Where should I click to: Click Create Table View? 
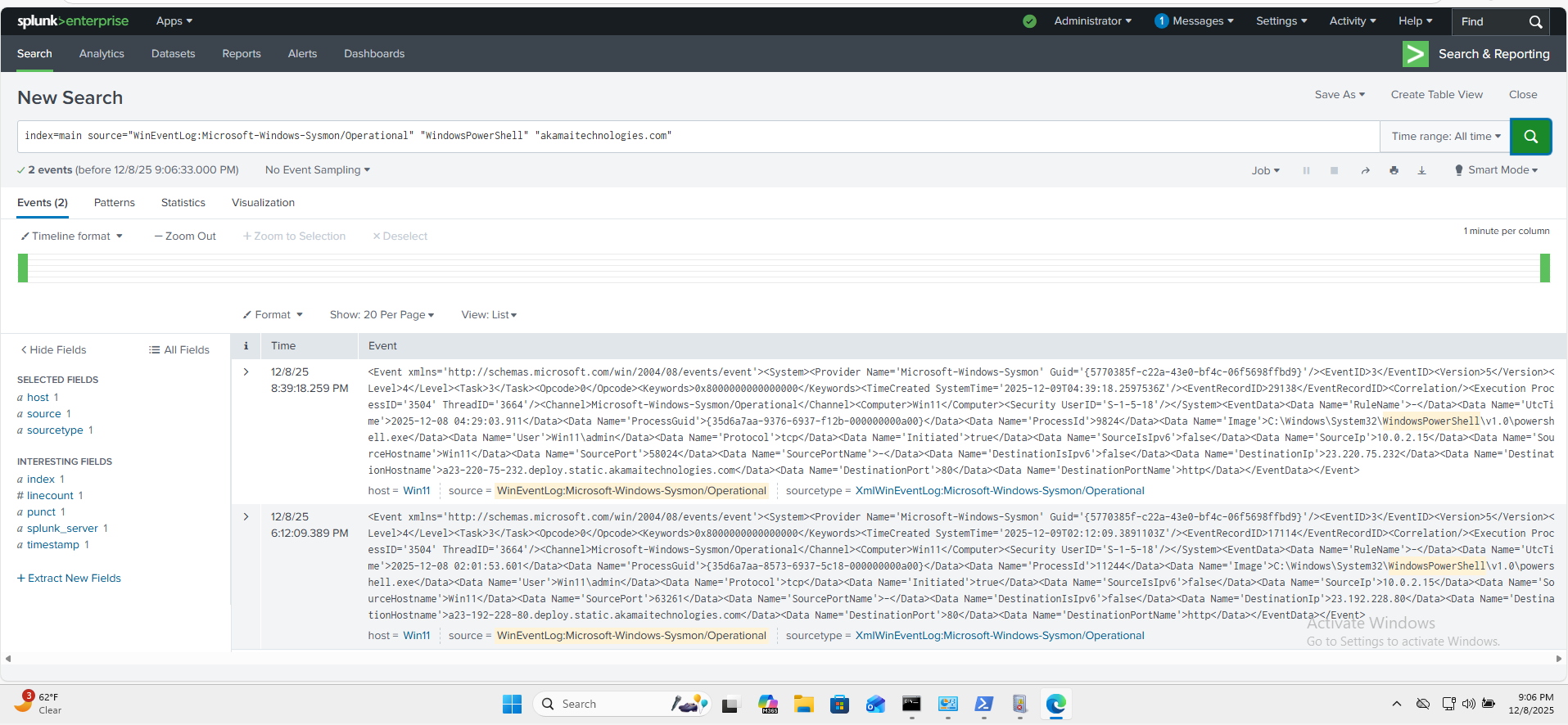[x=1436, y=95]
